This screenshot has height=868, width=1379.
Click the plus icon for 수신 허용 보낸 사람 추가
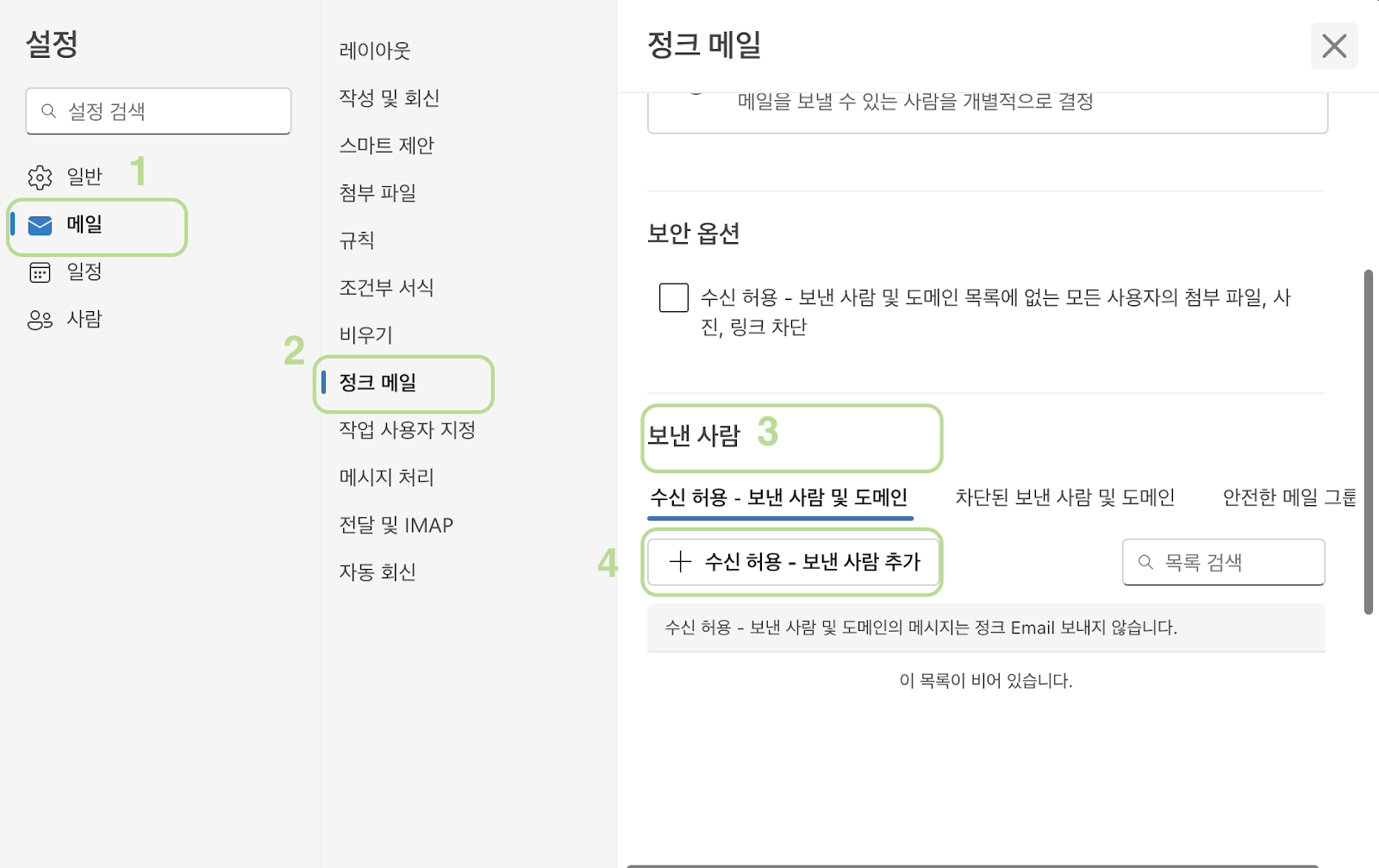[681, 562]
